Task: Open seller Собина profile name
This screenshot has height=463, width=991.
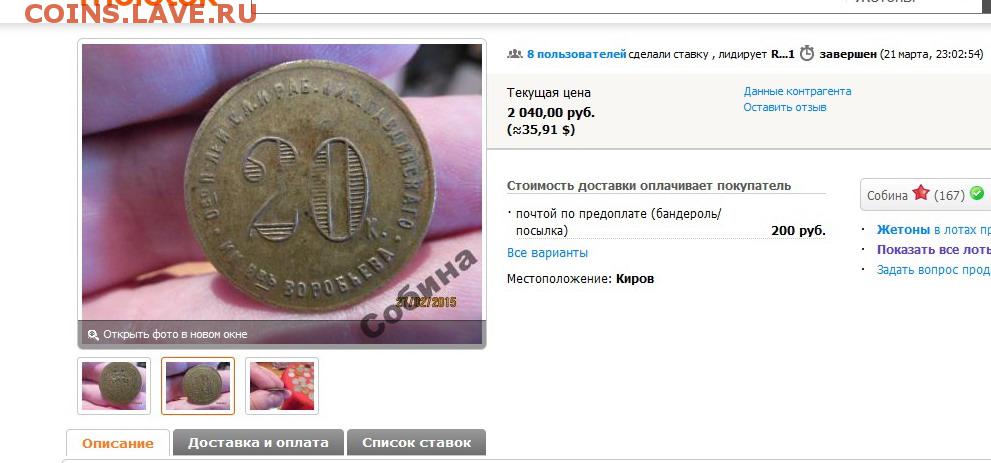Action: (887, 195)
